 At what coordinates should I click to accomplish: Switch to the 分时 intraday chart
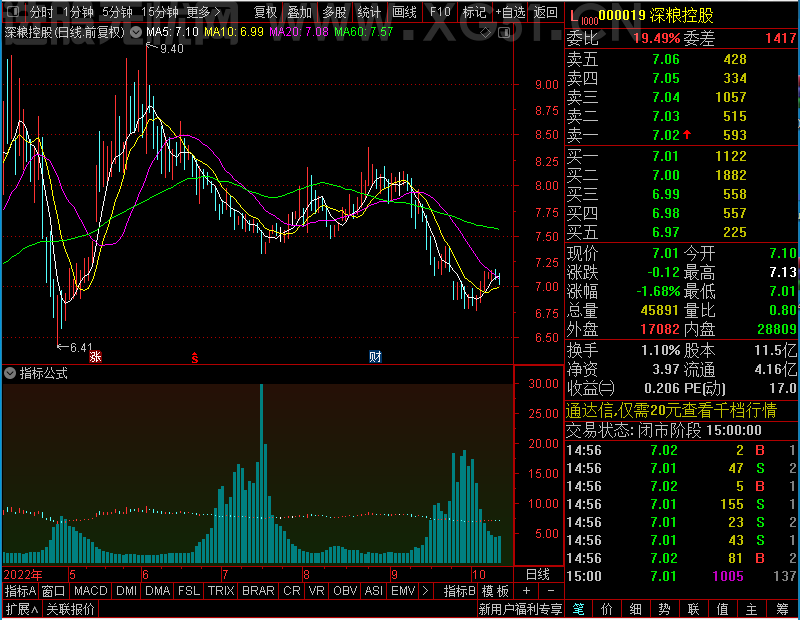(x=41, y=12)
